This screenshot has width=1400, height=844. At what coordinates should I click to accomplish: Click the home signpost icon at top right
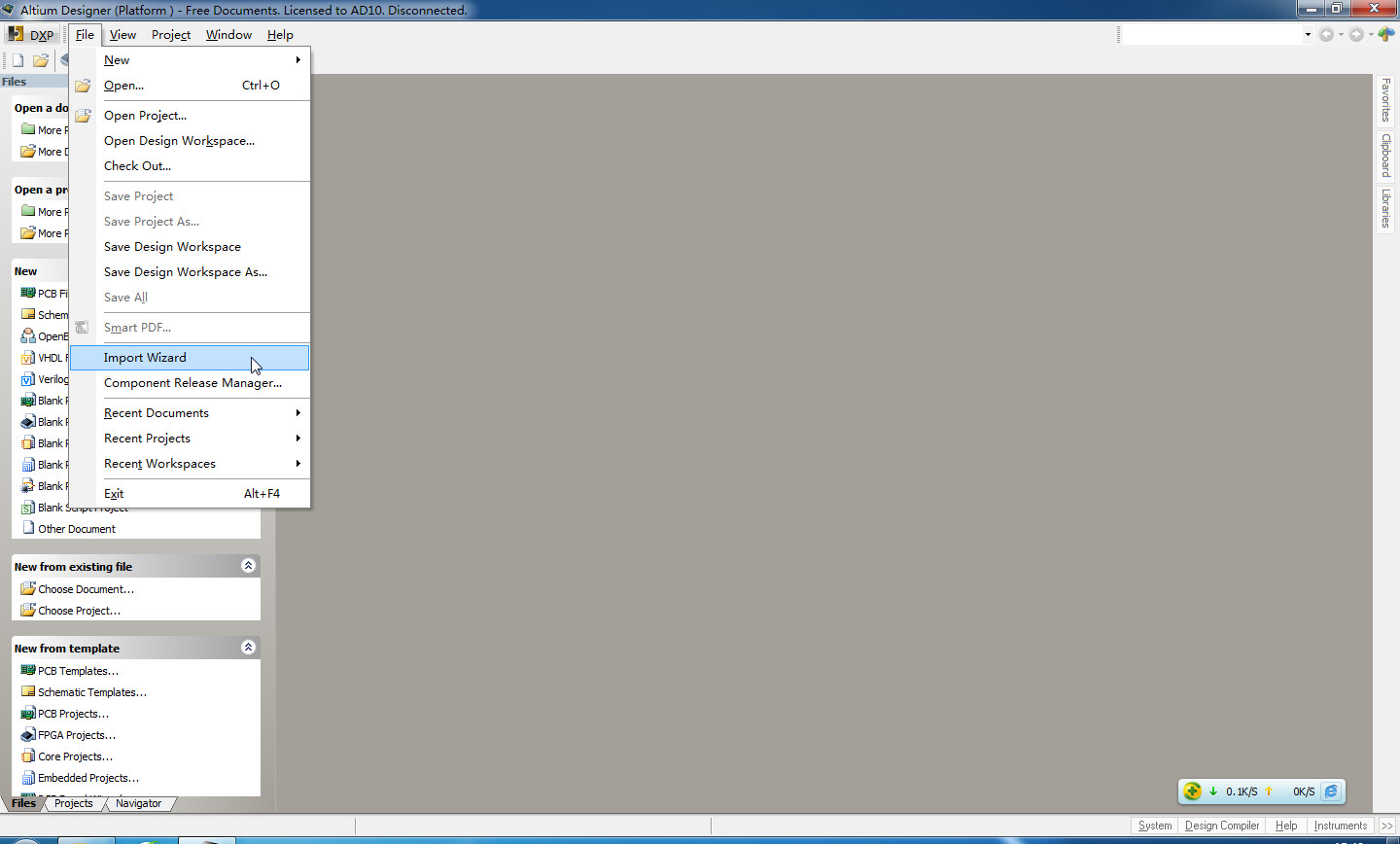1386,34
